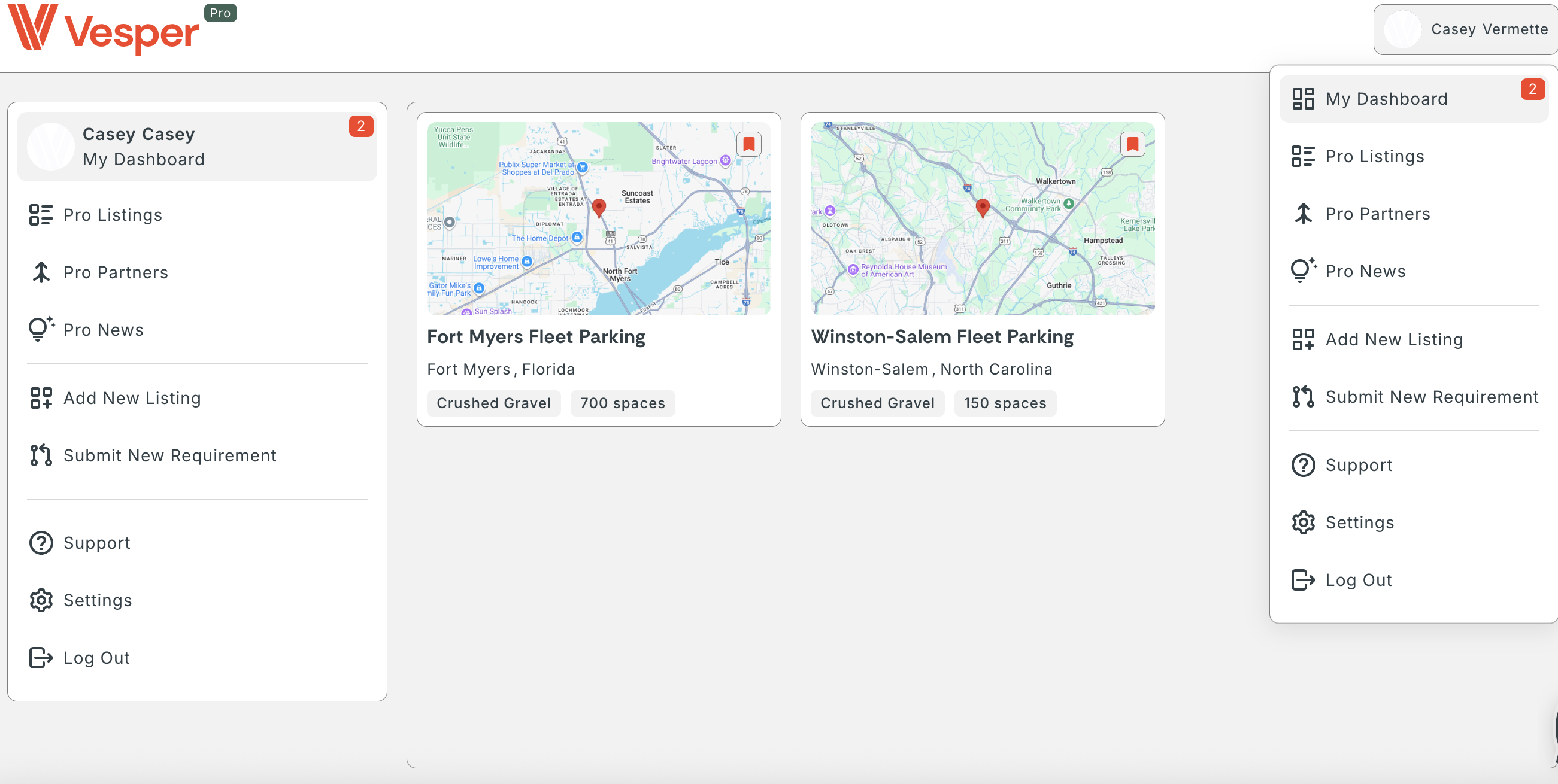The width and height of the screenshot is (1558, 784).
Task: Click Log Out in the dropdown menu
Action: point(1360,579)
